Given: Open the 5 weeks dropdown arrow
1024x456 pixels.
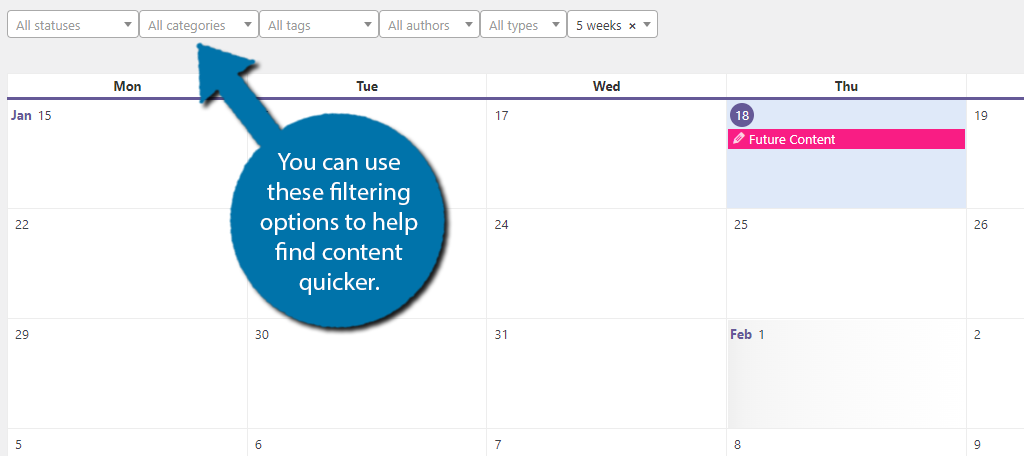Looking at the screenshot, I should click(x=647, y=25).
